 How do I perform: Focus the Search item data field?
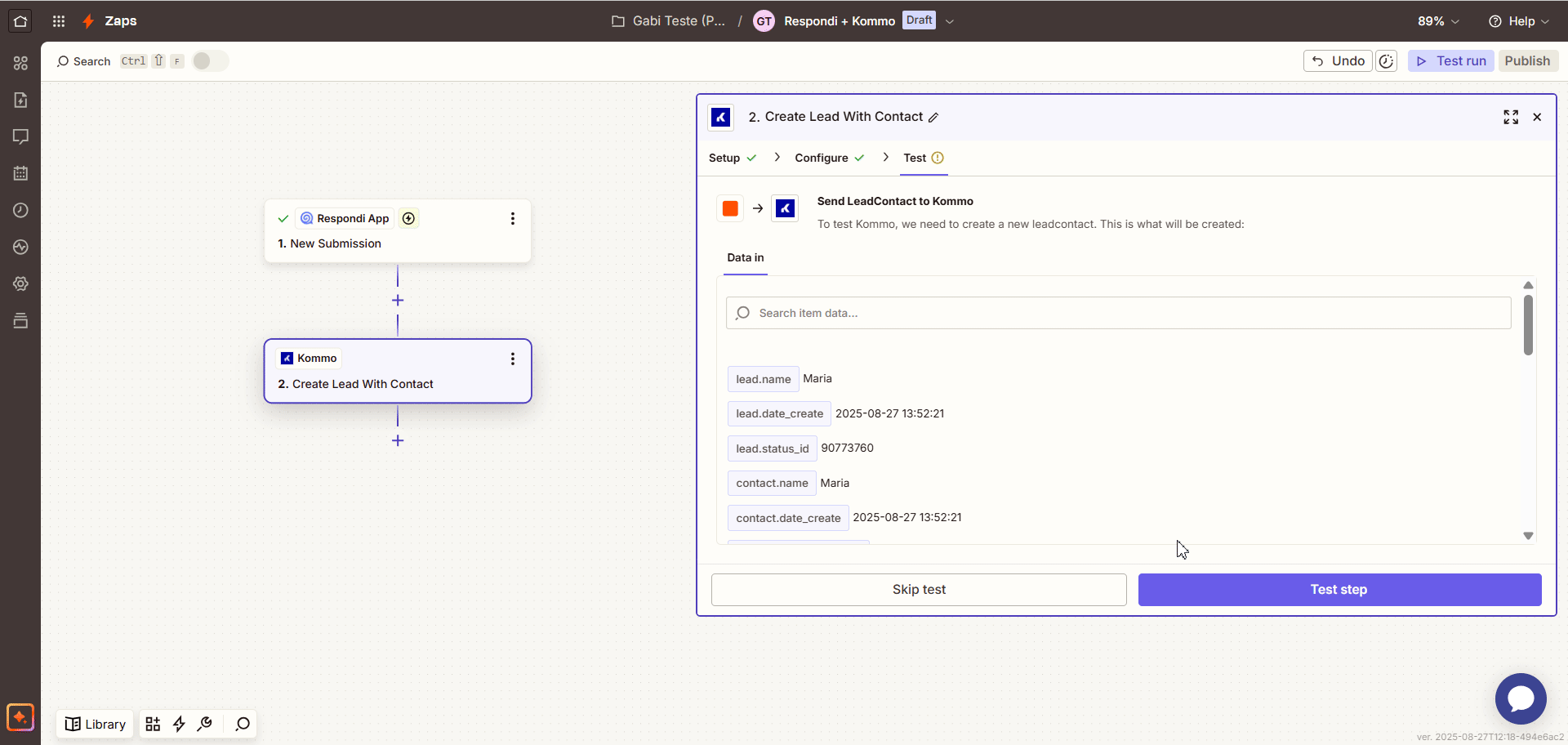(1118, 313)
